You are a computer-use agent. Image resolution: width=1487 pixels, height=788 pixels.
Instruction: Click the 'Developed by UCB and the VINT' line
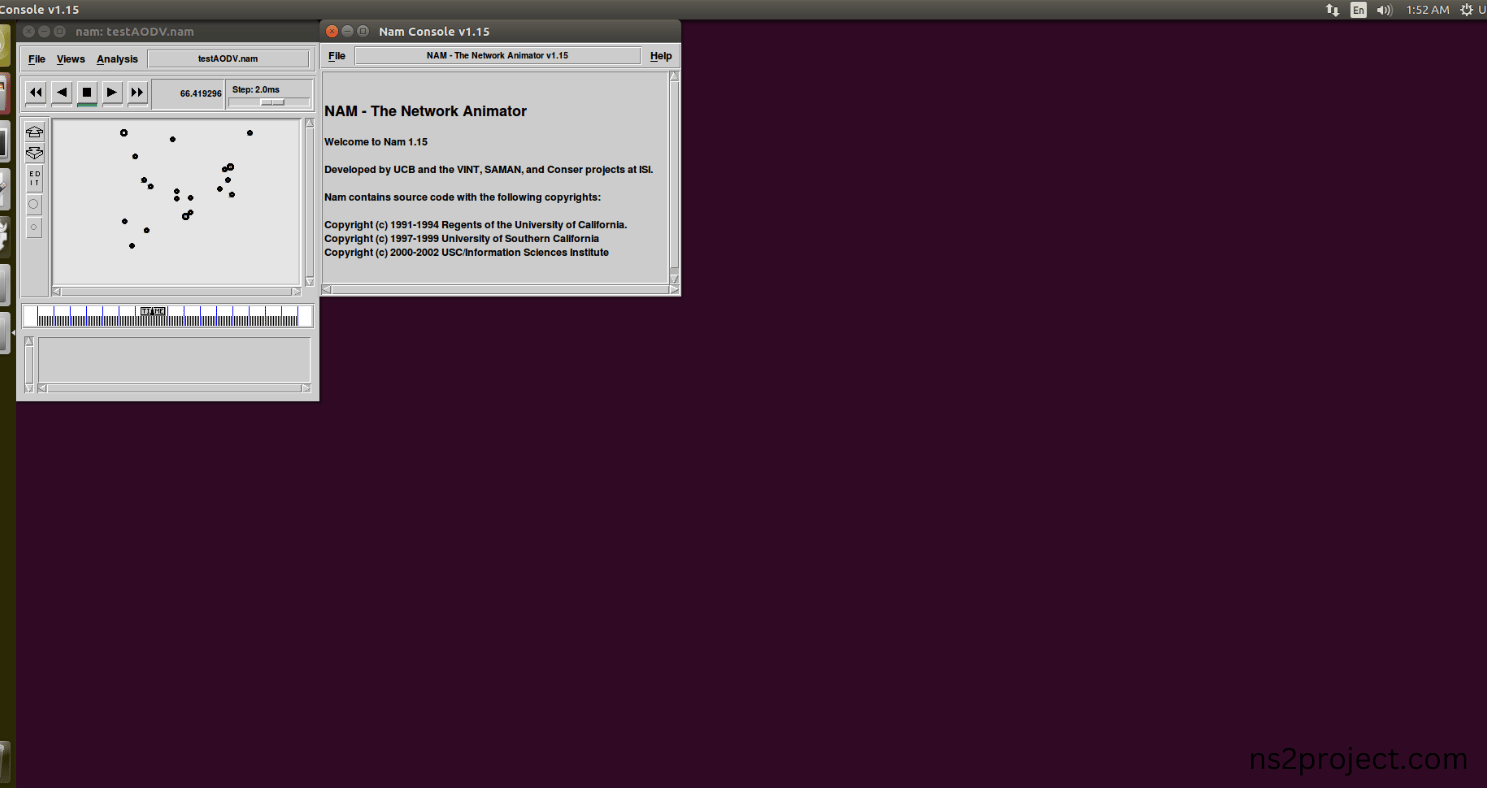tap(488, 170)
